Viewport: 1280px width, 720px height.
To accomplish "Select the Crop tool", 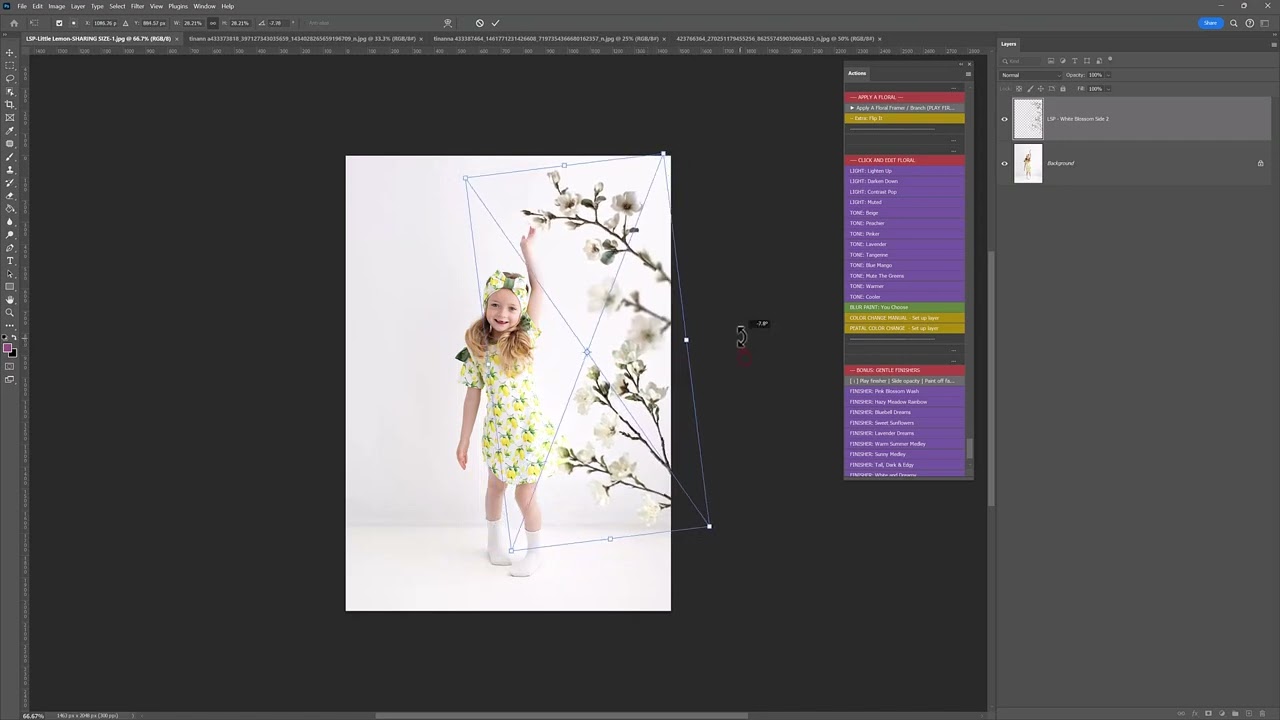I will pyautogui.click(x=10, y=104).
